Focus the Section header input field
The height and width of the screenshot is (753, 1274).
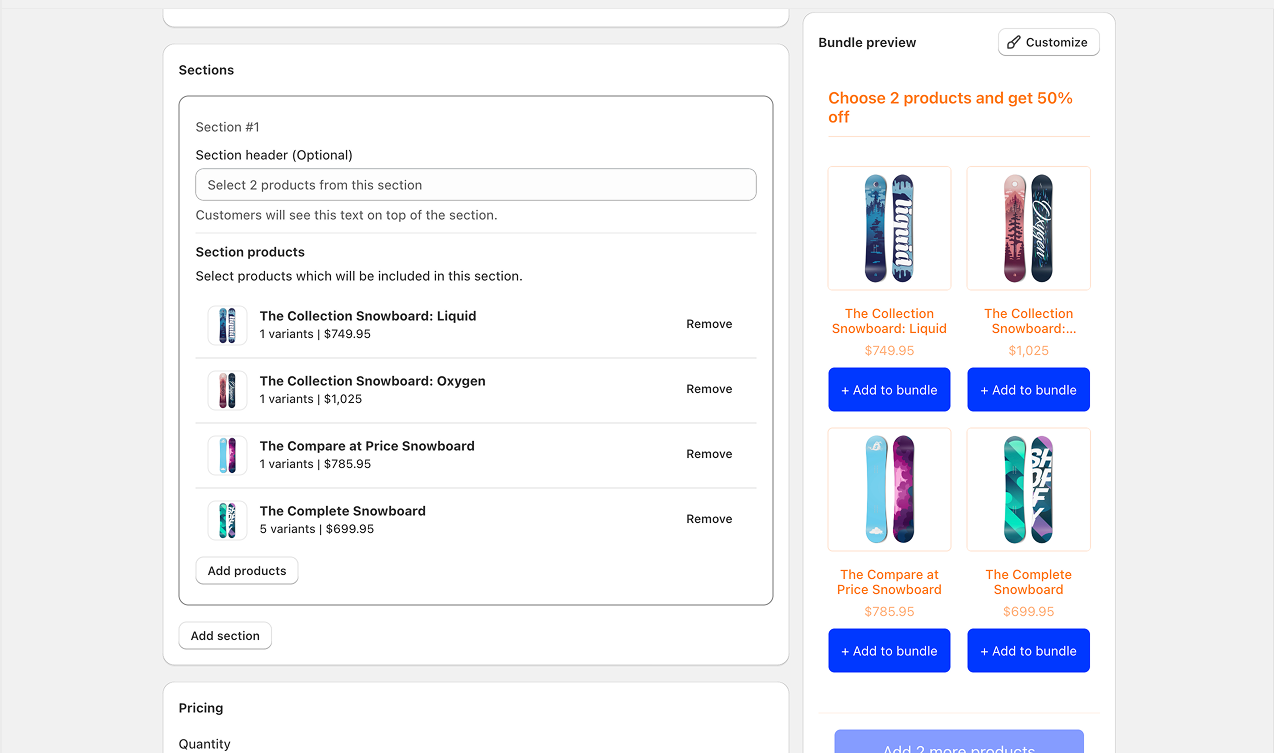click(x=475, y=185)
